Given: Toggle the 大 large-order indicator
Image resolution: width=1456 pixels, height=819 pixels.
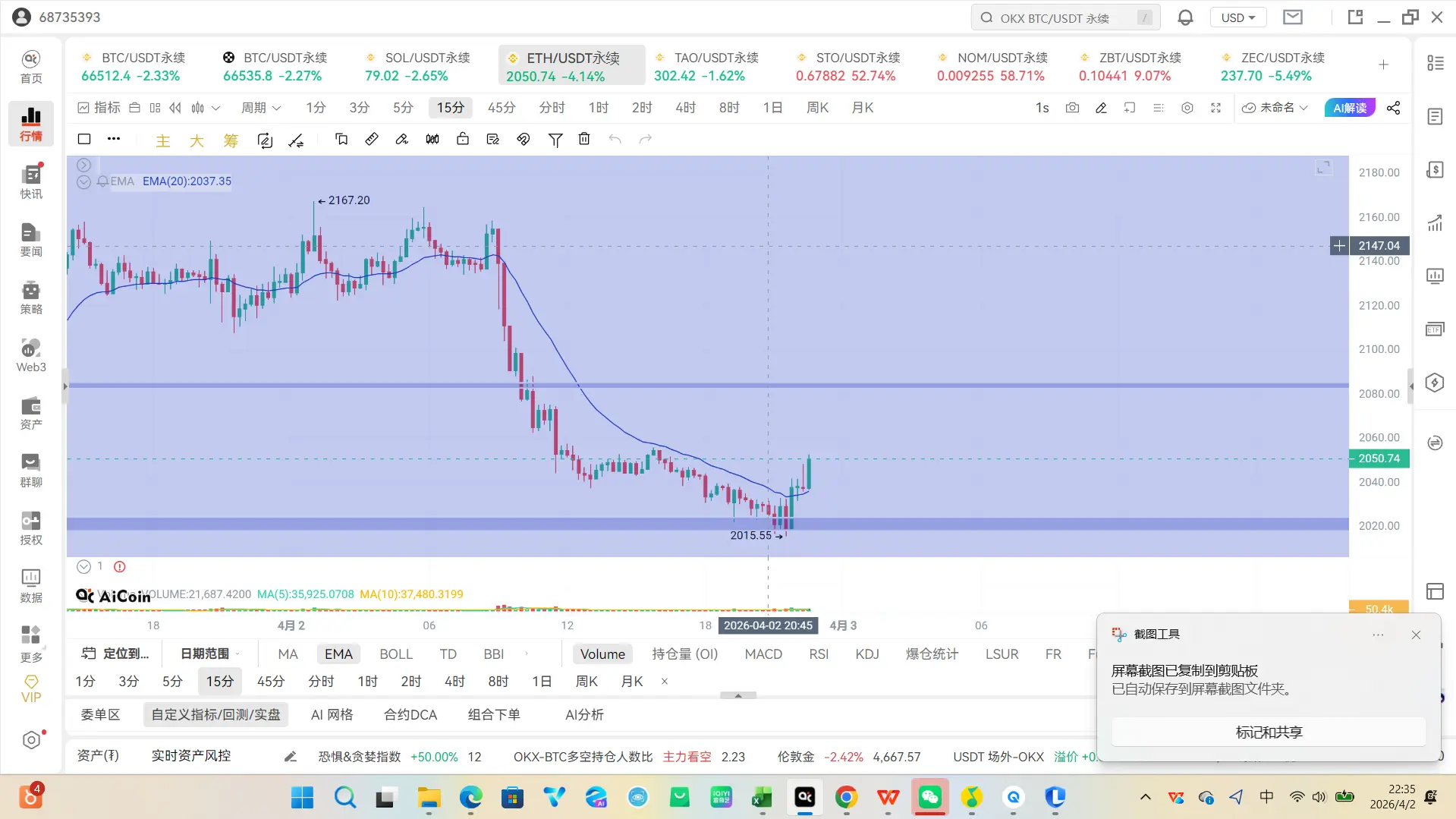Looking at the screenshot, I should [197, 140].
